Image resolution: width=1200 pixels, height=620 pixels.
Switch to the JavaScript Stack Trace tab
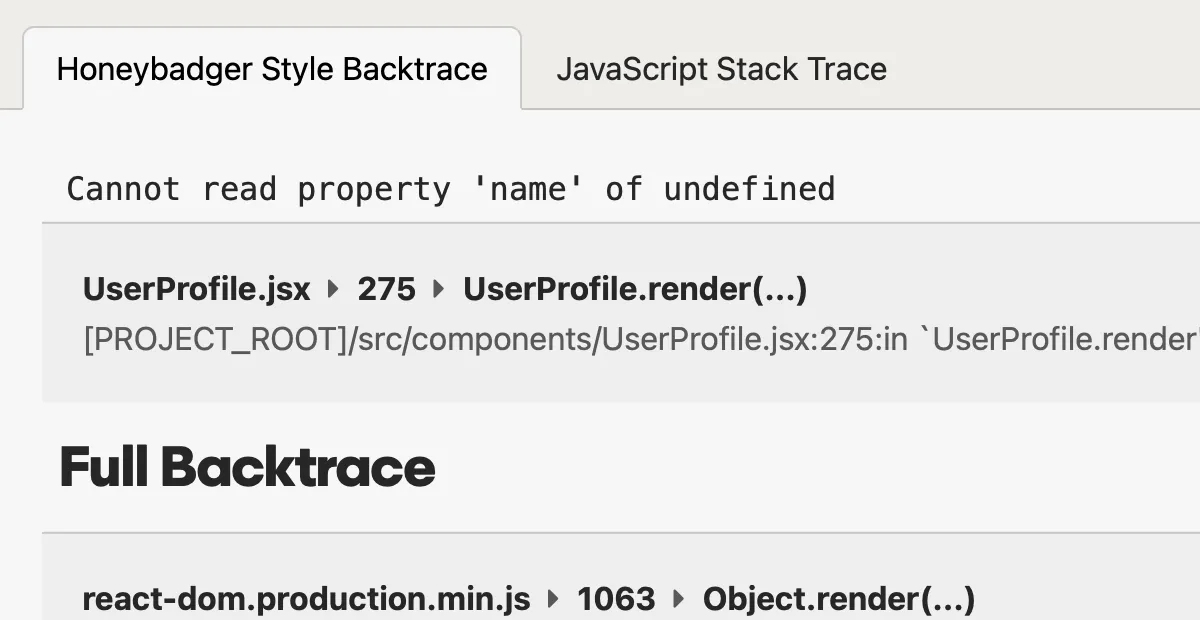(721, 69)
